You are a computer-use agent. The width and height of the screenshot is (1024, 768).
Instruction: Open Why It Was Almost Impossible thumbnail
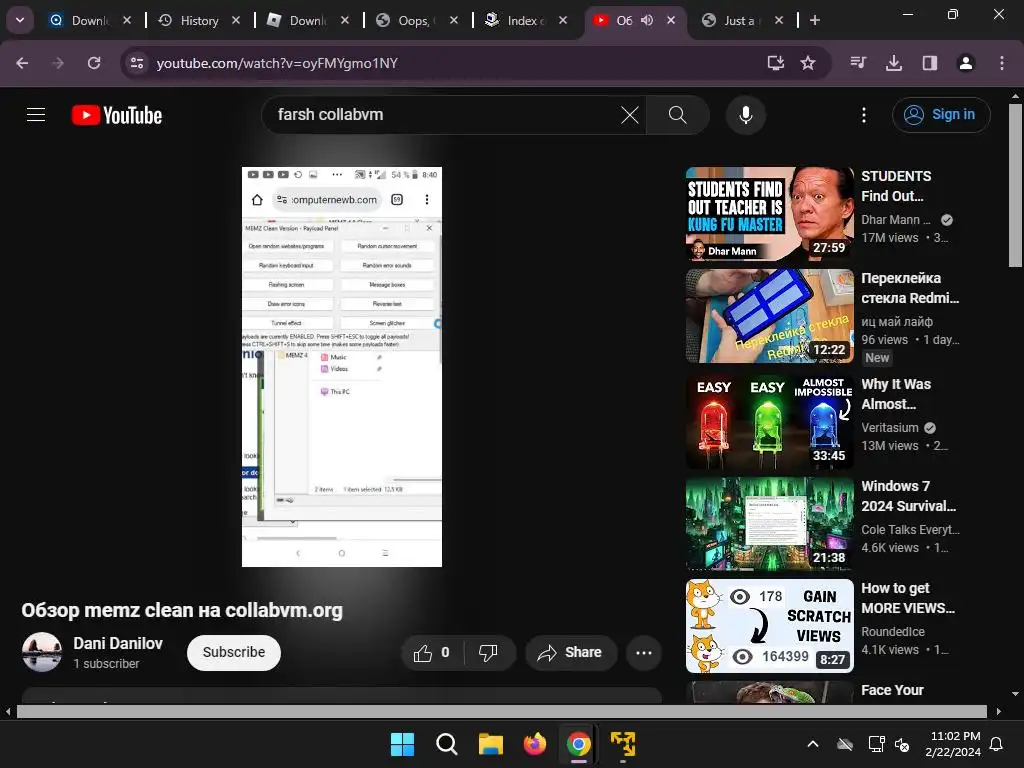(x=769, y=421)
